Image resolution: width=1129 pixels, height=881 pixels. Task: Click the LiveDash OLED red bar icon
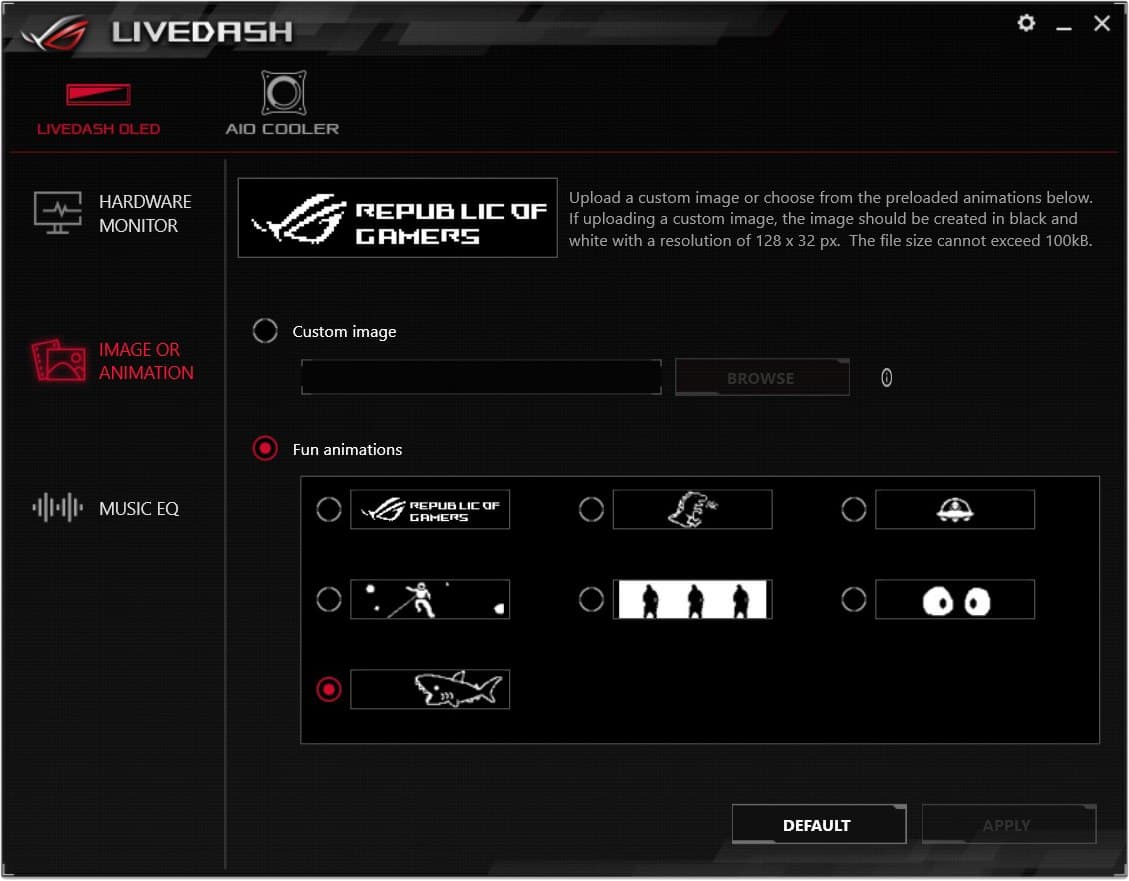tap(98, 94)
